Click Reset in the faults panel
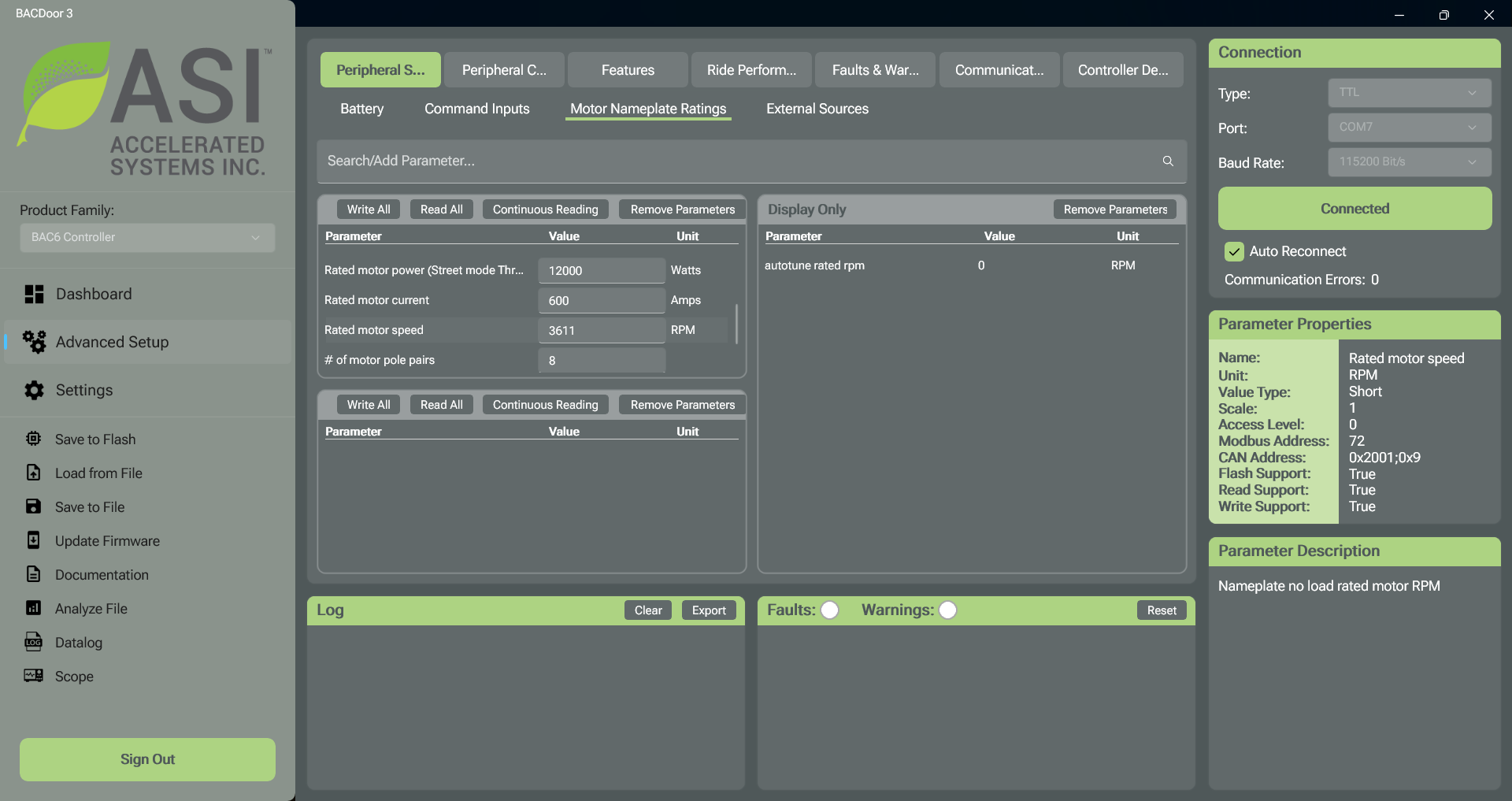 (x=1162, y=610)
